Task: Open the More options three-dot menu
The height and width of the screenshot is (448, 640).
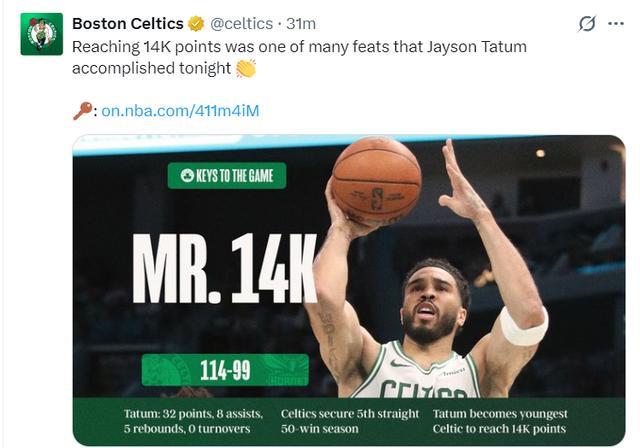Action: (x=616, y=24)
